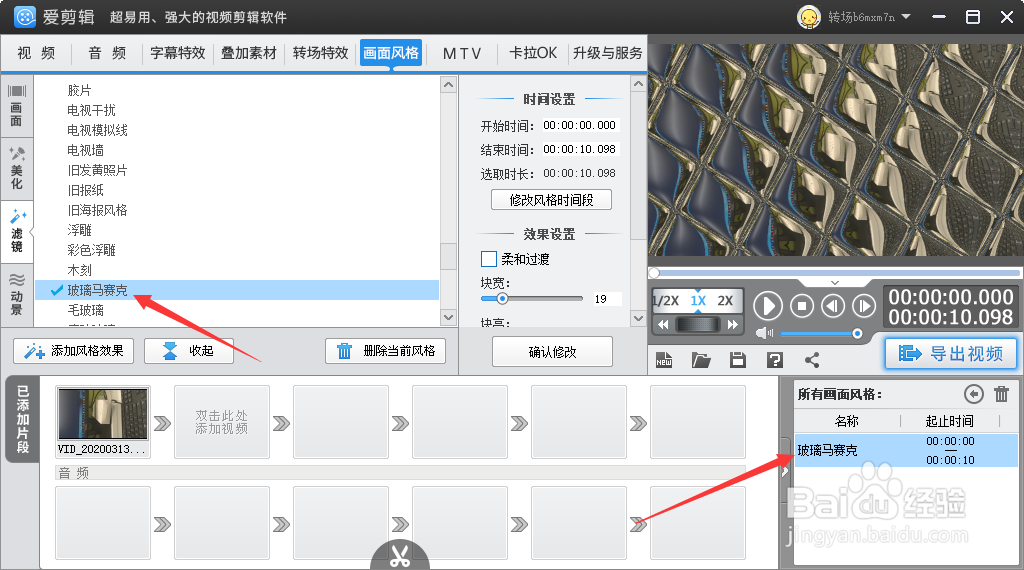This screenshot has height=570, width=1024.
Task: Step to next frame
Action: pos(864,306)
